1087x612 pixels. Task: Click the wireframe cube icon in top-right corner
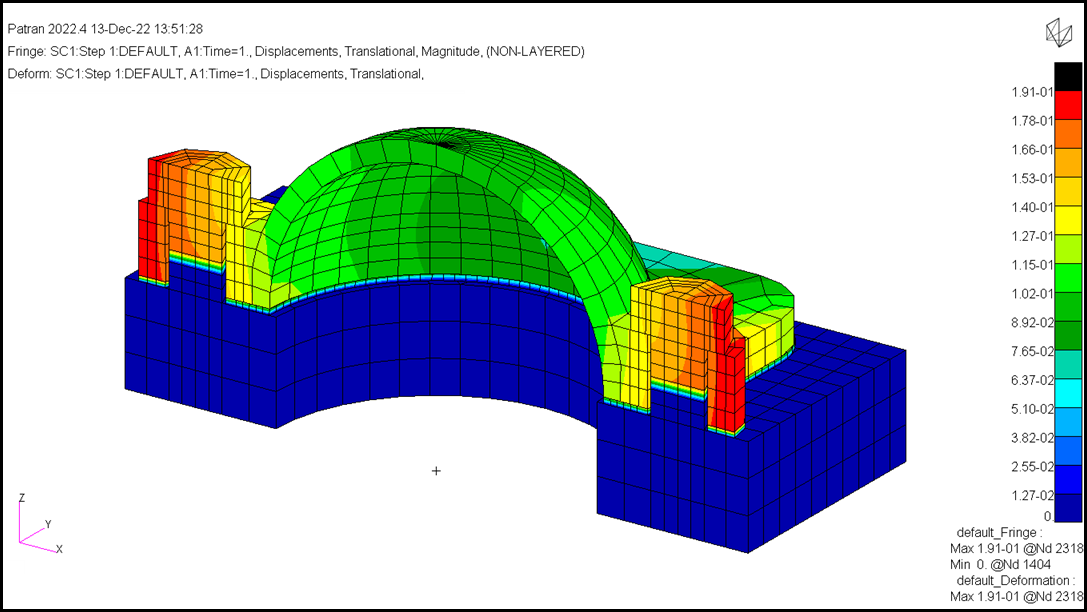1058,32
